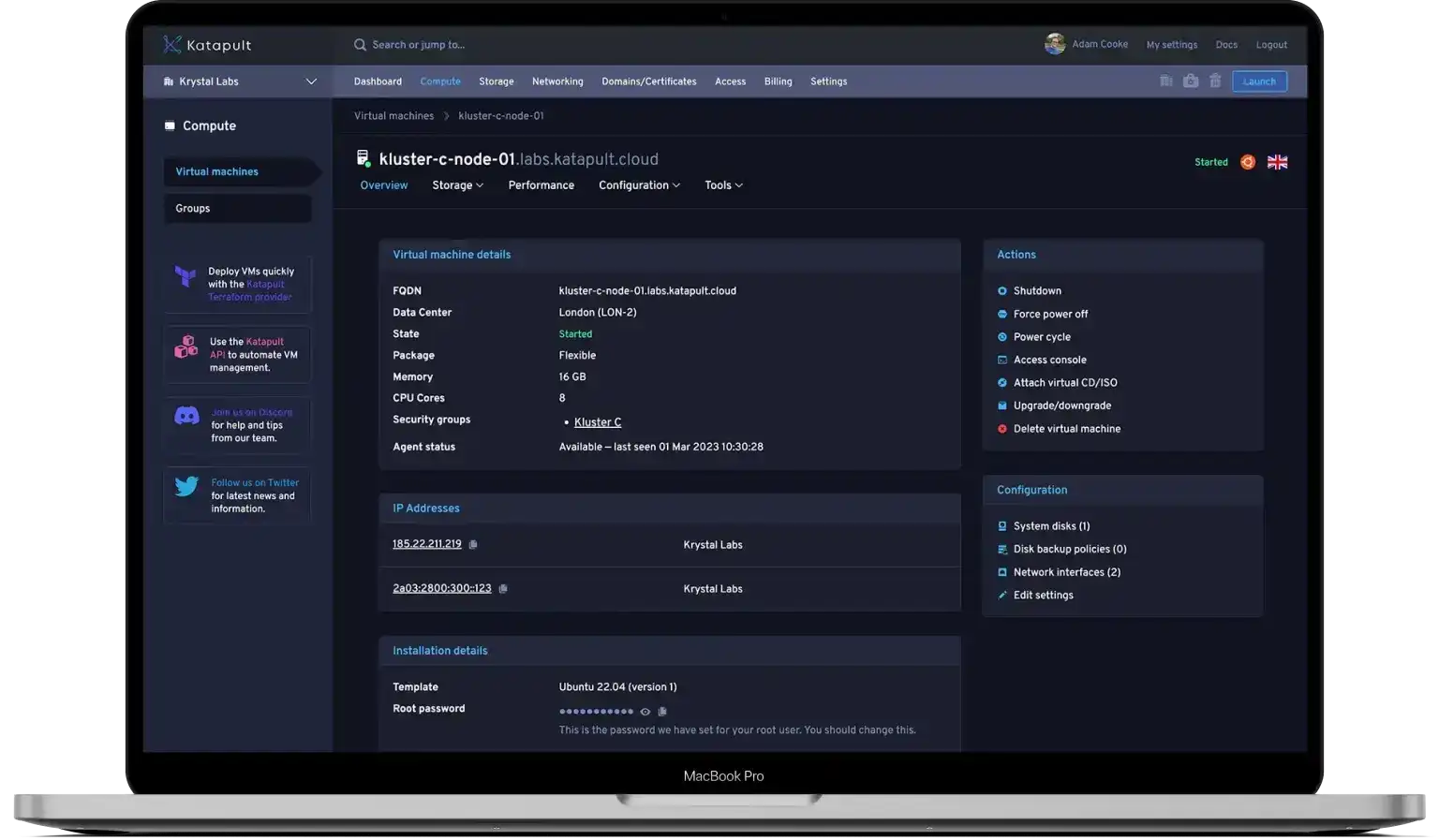Click the Ubuntu 22.04 (version 1) template value

pos(617,687)
